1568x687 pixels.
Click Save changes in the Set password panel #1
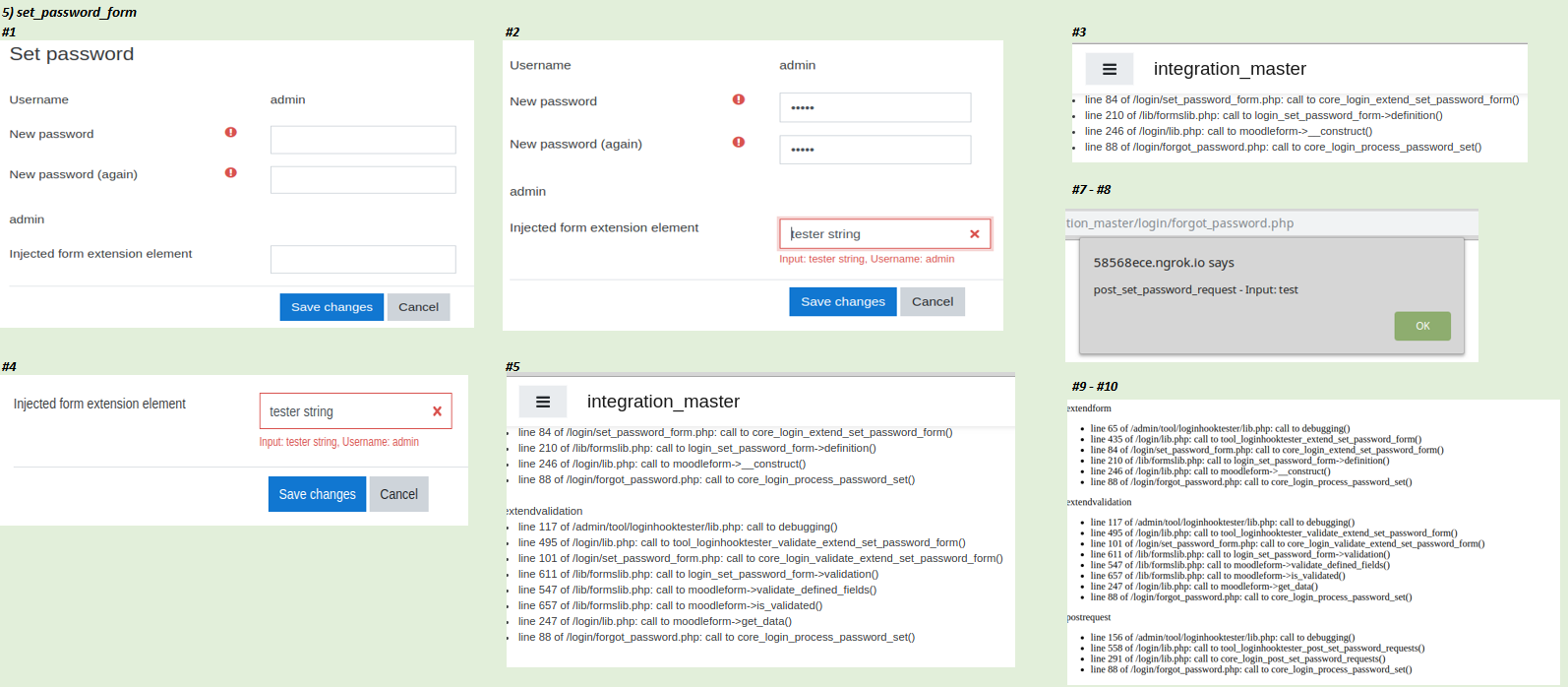tap(332, 307)
